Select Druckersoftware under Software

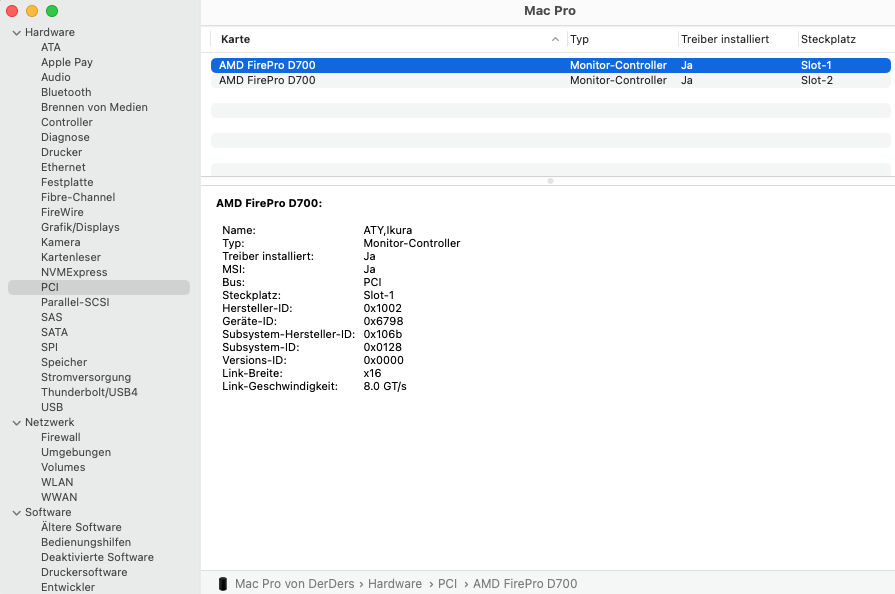click(x=84, y=572)
